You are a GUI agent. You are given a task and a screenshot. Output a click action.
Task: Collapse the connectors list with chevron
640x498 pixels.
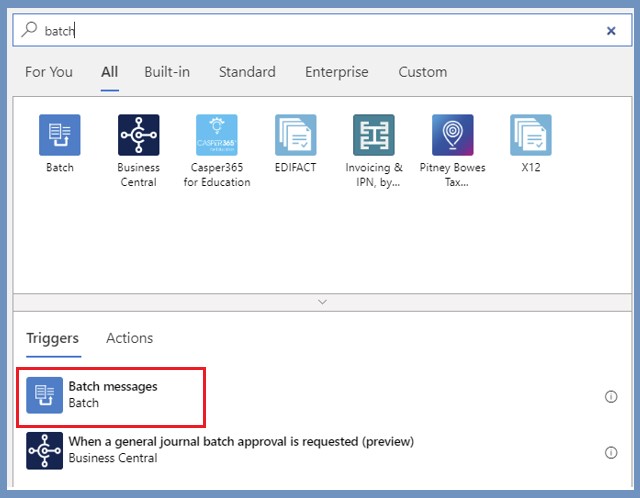(322, 302)
